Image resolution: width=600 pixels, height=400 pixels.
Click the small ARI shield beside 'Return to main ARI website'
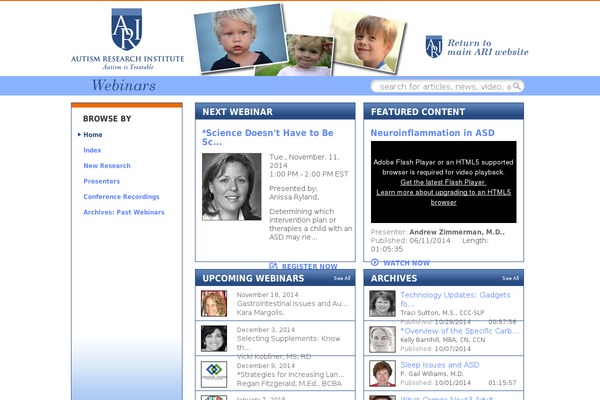[x=434, y=47]
